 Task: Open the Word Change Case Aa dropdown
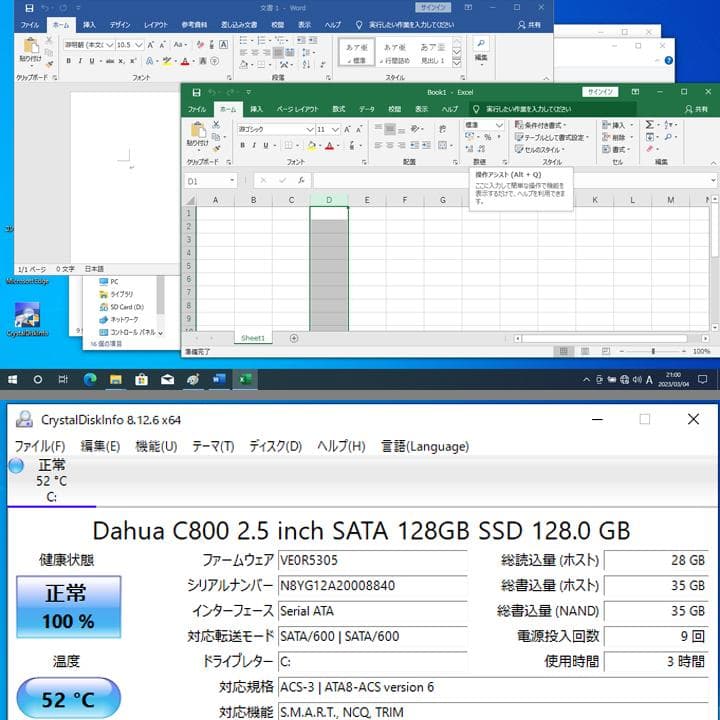click(180, 45)
